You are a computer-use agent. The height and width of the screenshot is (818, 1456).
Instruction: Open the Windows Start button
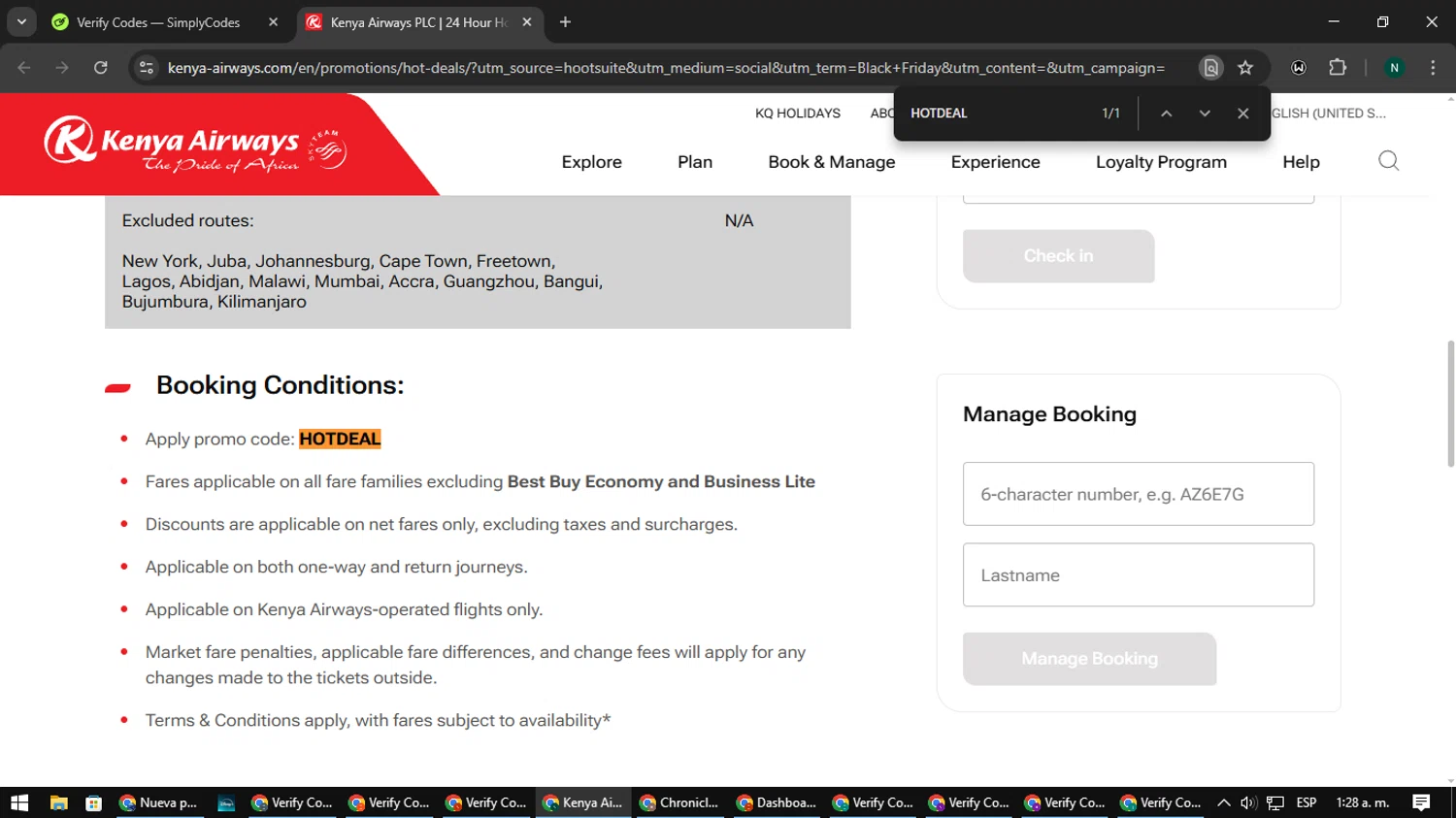(x=19, y=802)
